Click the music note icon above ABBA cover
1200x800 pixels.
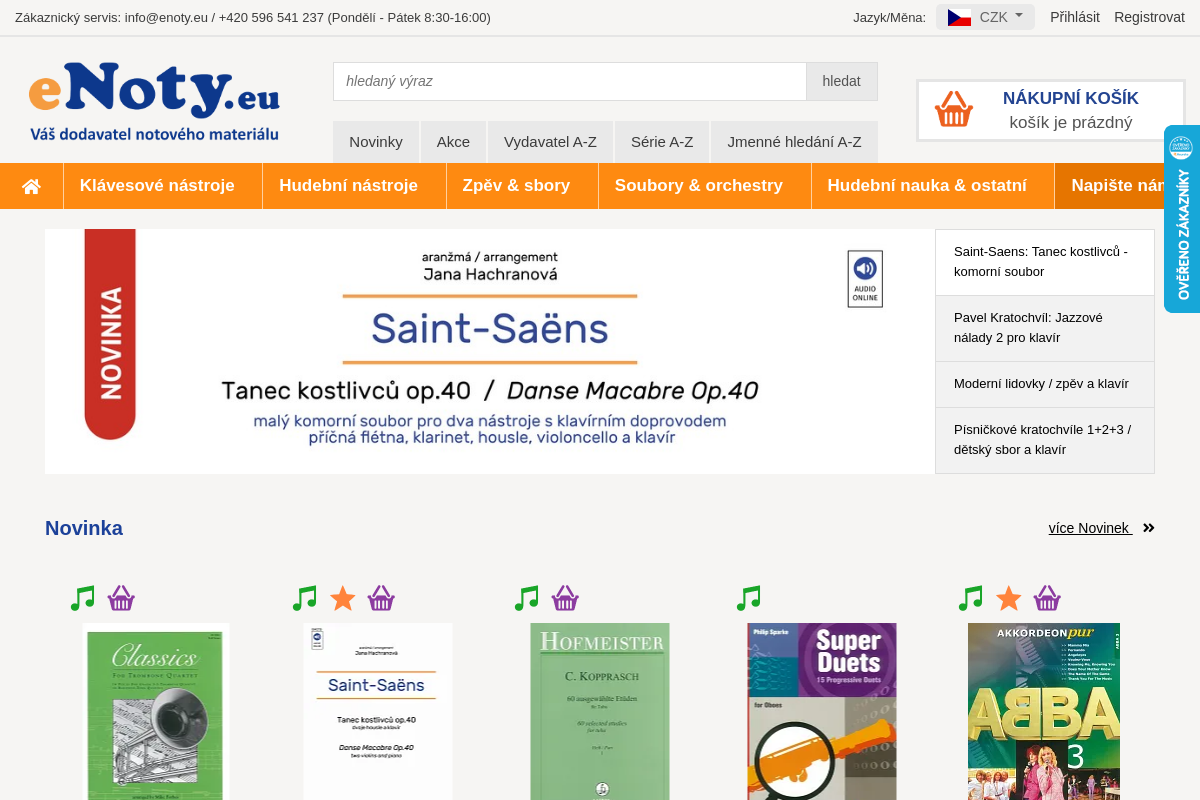click(971, 598)
